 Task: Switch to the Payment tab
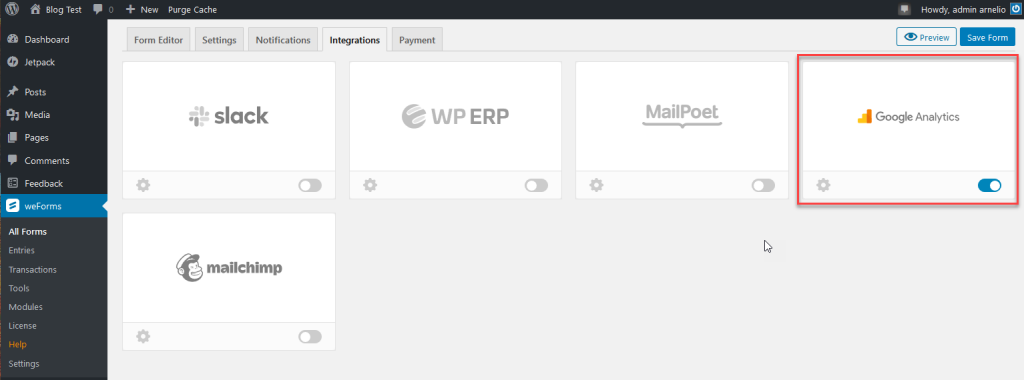[417, 39]
